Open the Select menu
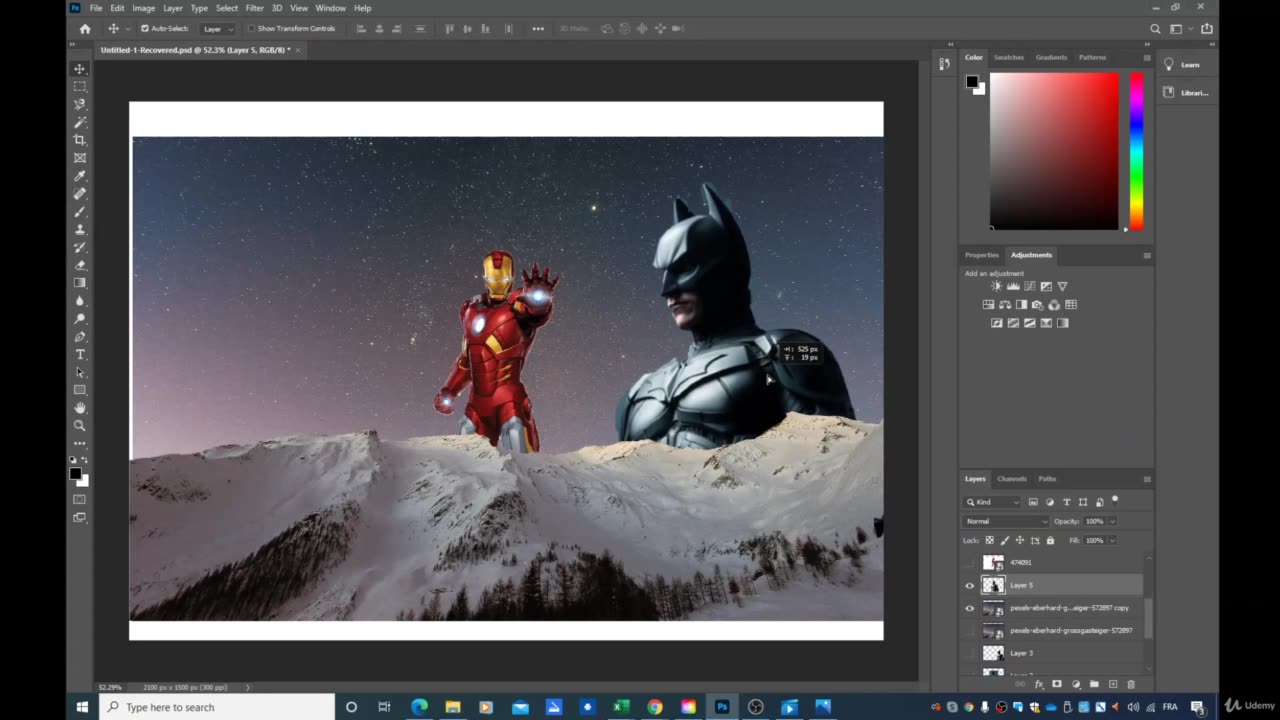1280x720 pixels. (227, 8)
